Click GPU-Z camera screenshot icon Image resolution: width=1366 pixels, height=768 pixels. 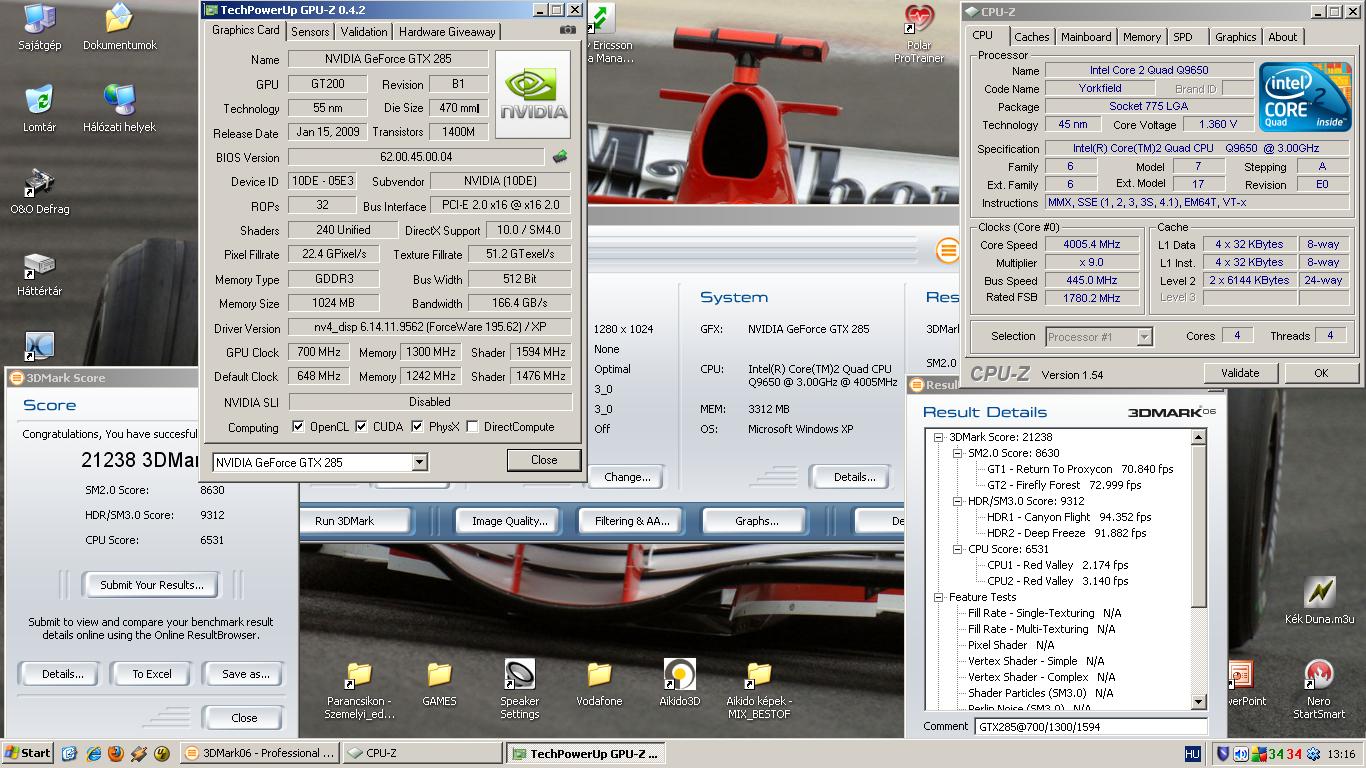click(567, 31)
